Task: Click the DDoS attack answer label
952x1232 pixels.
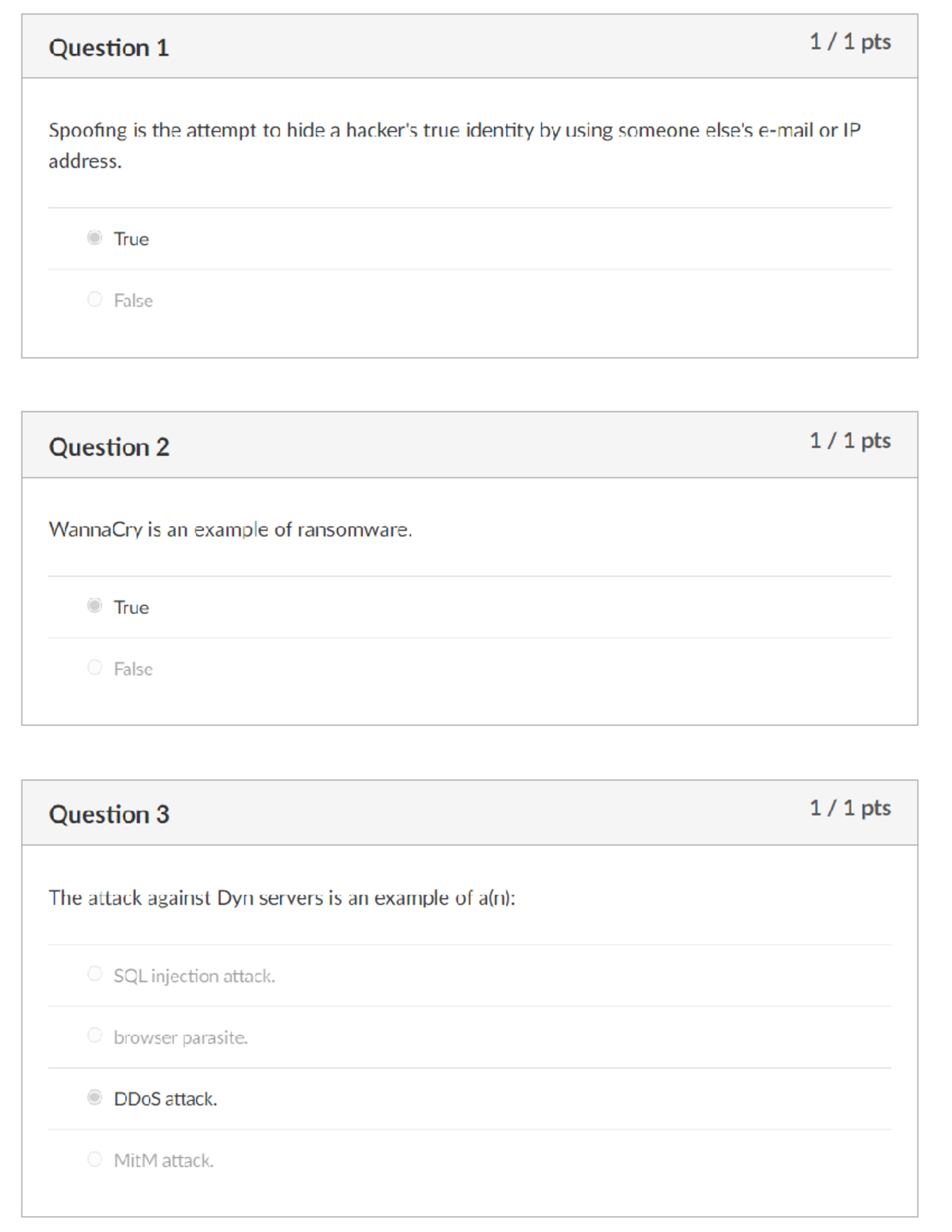Action: tap(165, 1099)
